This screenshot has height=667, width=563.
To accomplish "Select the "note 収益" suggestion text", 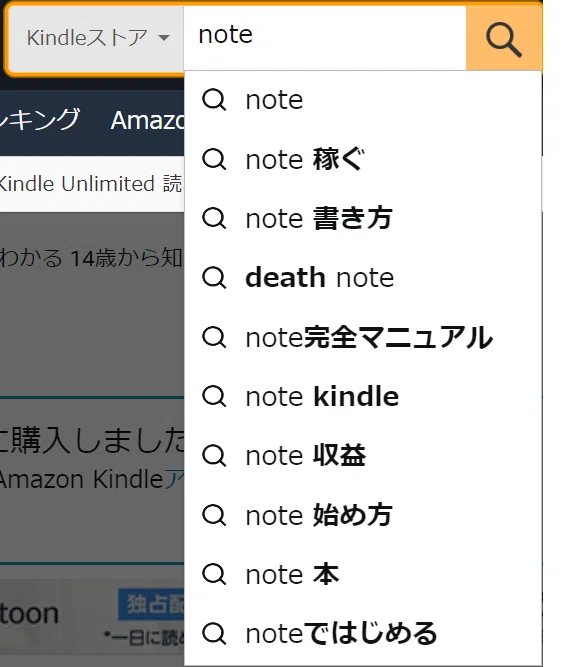I will pyautogui.click(x=306, y=456).
